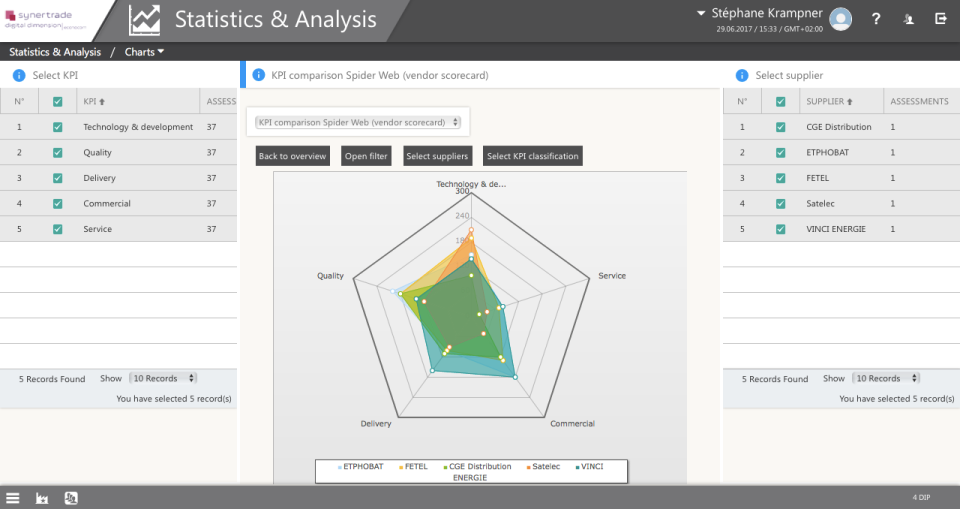Open the help question mark icon
Viewport: 960px width, 509px height.
[x=876, y=18]
